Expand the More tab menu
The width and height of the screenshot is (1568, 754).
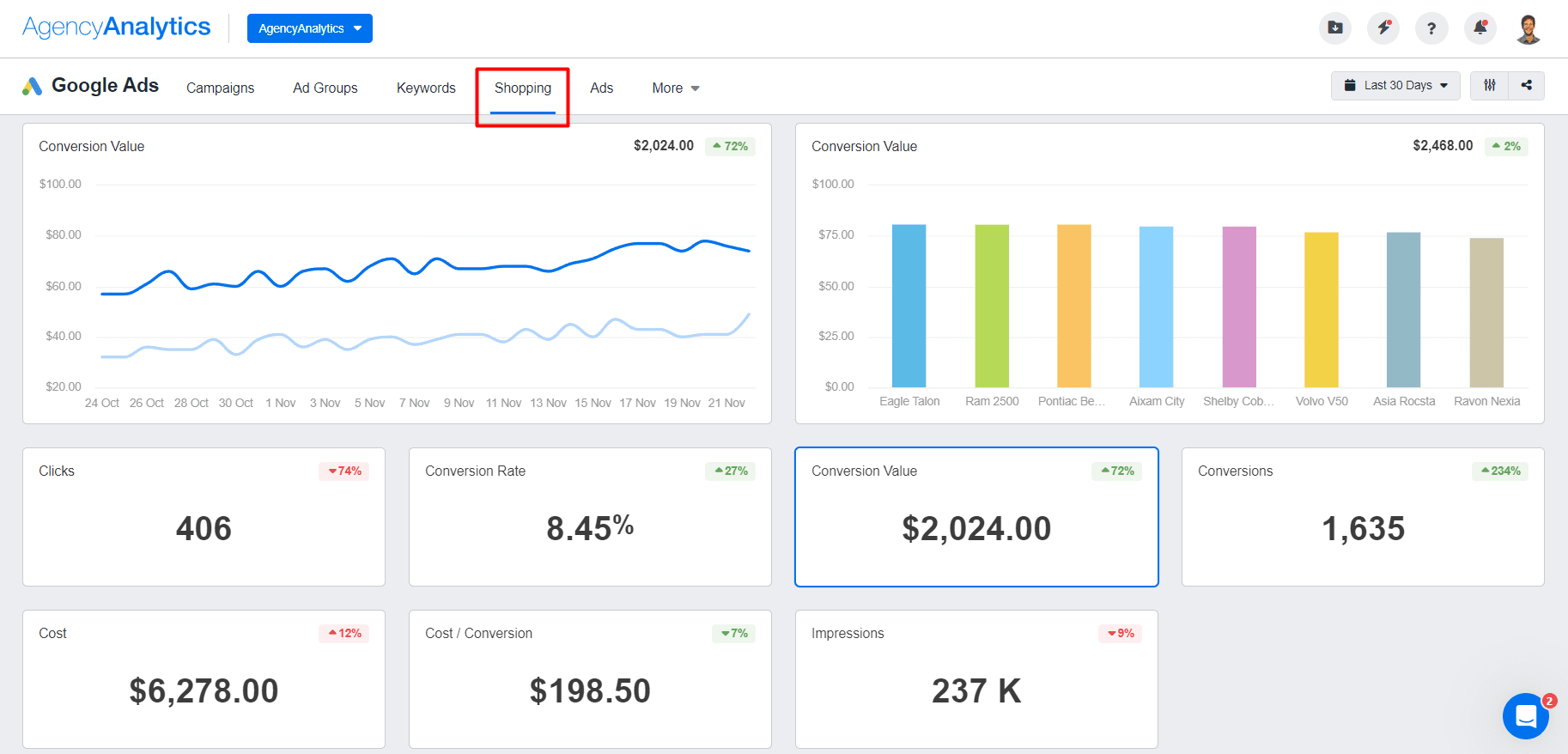click(x=675, y=88)
